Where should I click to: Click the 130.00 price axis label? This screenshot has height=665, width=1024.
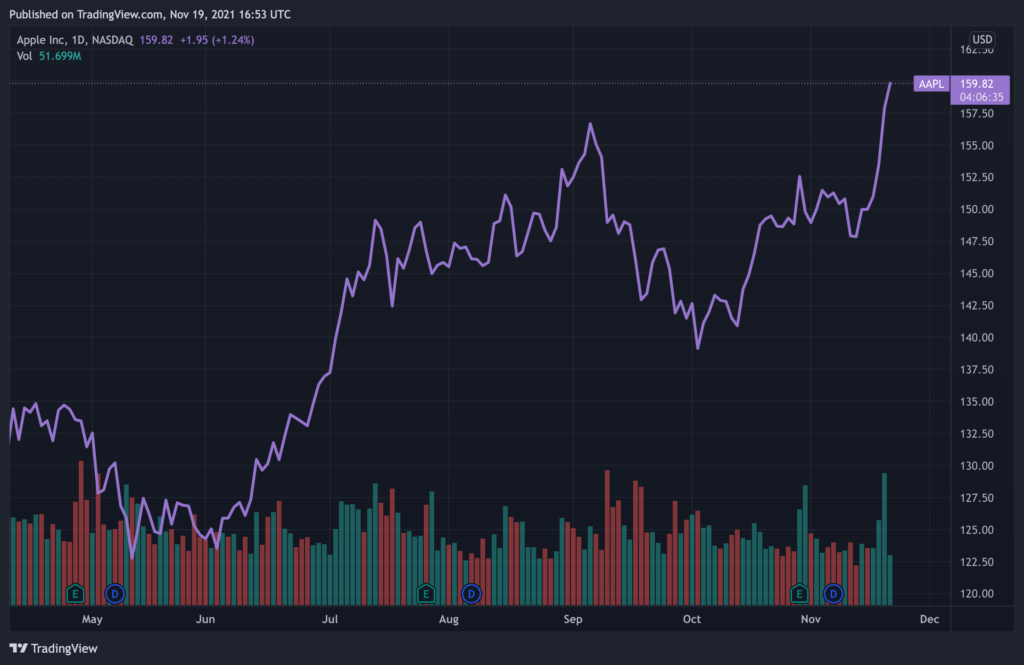pyautogui.click(x=976, y=466)
